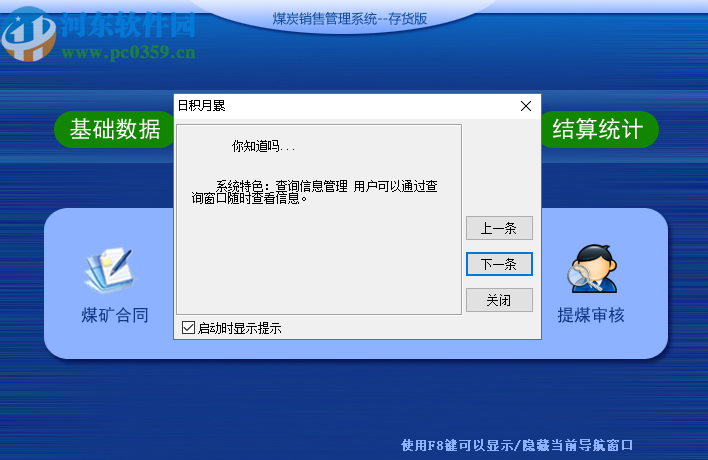The width and height of the screenshot is (708, 460).
Task: Click the 煤炭销售管理系统--存货版 title text
Action: [x=350, y=19]
